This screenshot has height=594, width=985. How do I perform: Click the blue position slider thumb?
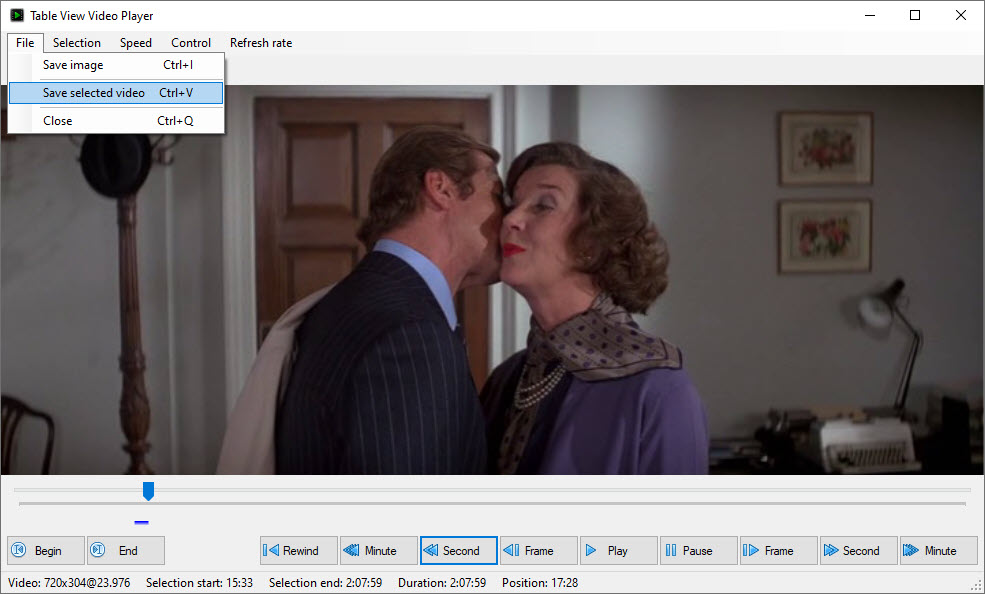click(x=148, y=491)
